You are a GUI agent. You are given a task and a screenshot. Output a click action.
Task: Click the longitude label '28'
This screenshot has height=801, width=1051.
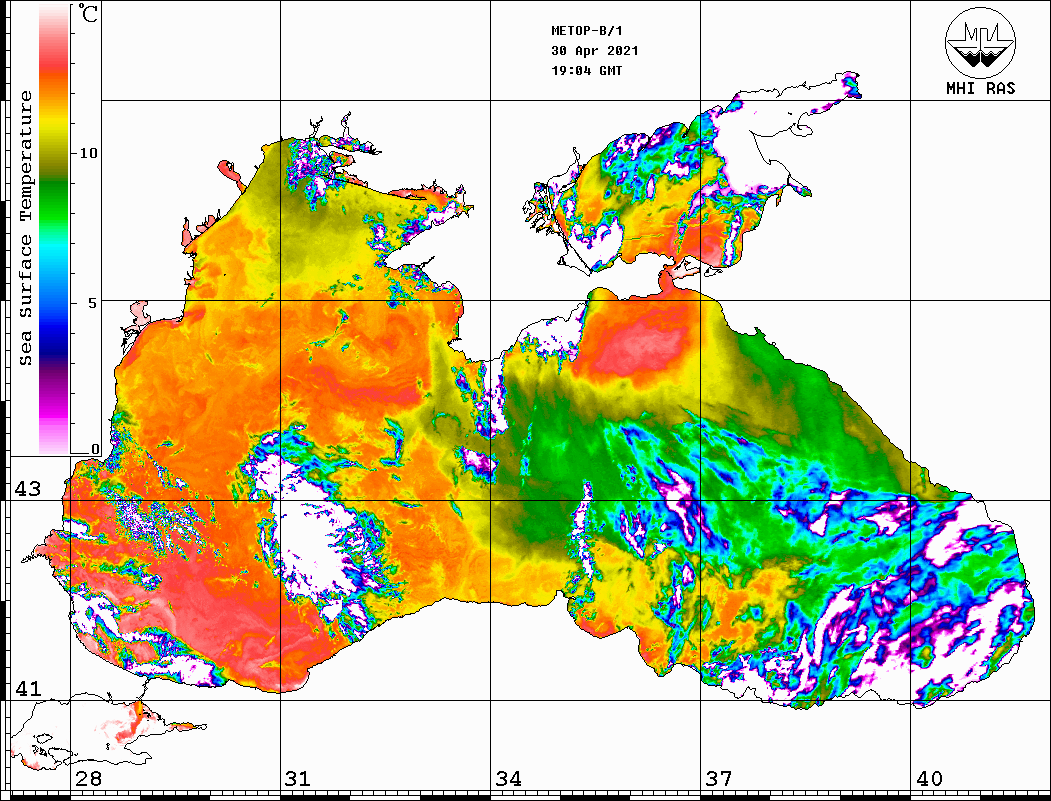(x=88, y=779)
